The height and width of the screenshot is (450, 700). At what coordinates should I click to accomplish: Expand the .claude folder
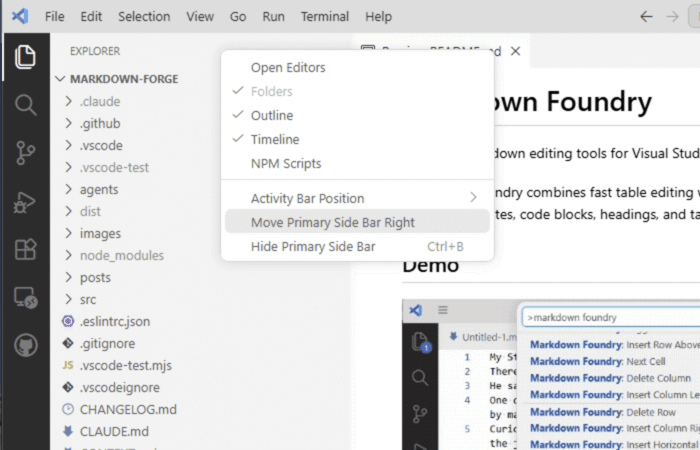(x=68, y=101)
